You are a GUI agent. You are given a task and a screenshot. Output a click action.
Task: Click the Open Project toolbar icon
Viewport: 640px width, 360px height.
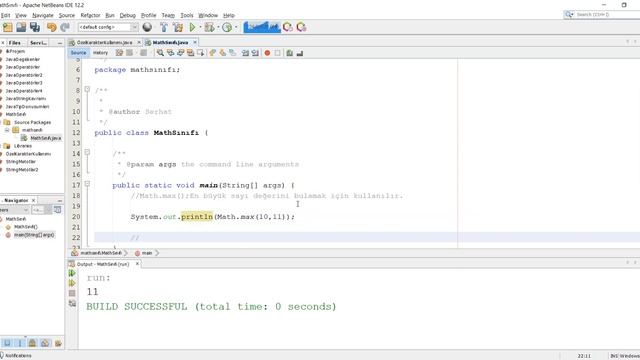click(21, 27)
